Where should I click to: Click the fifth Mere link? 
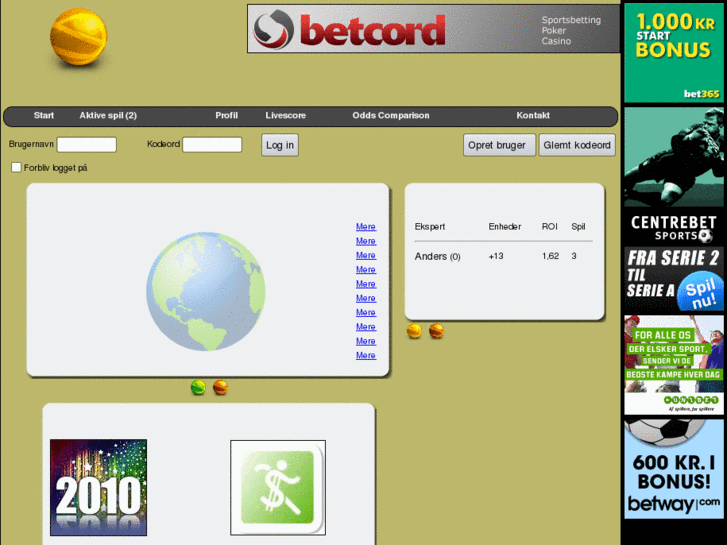[x=366, y=284]
